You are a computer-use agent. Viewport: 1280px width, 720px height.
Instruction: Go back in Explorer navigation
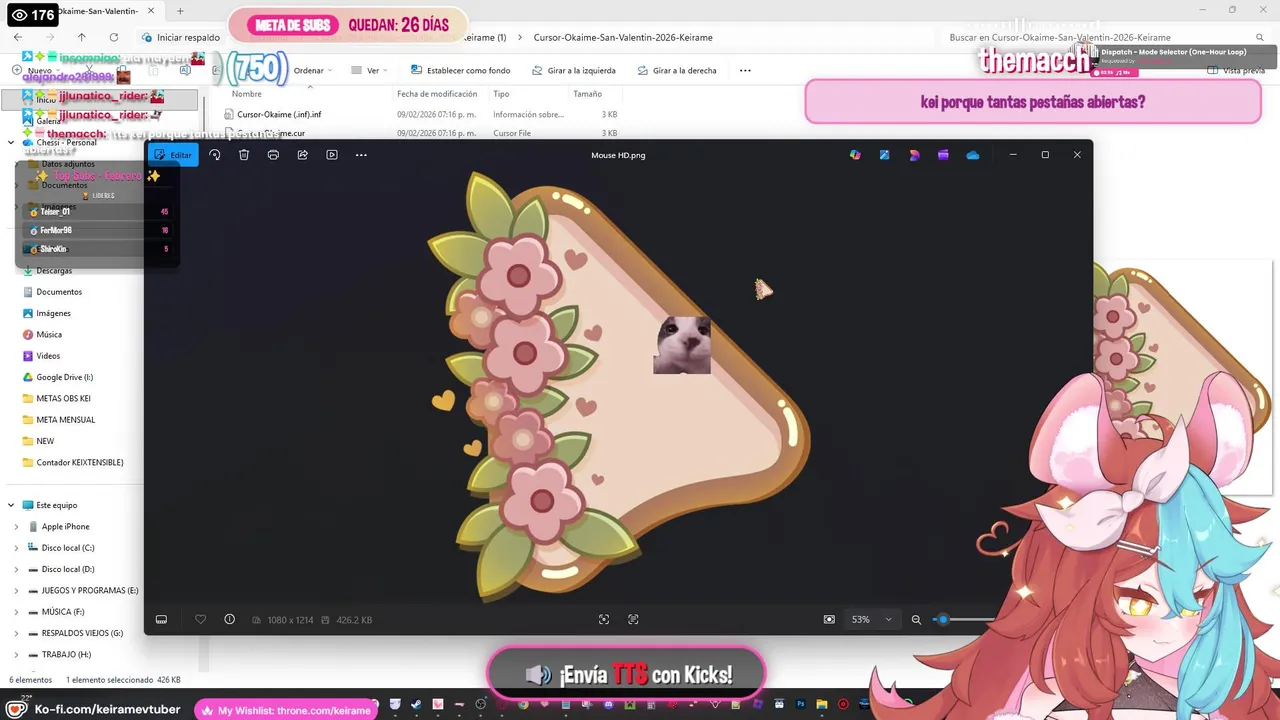pos(18,37)
